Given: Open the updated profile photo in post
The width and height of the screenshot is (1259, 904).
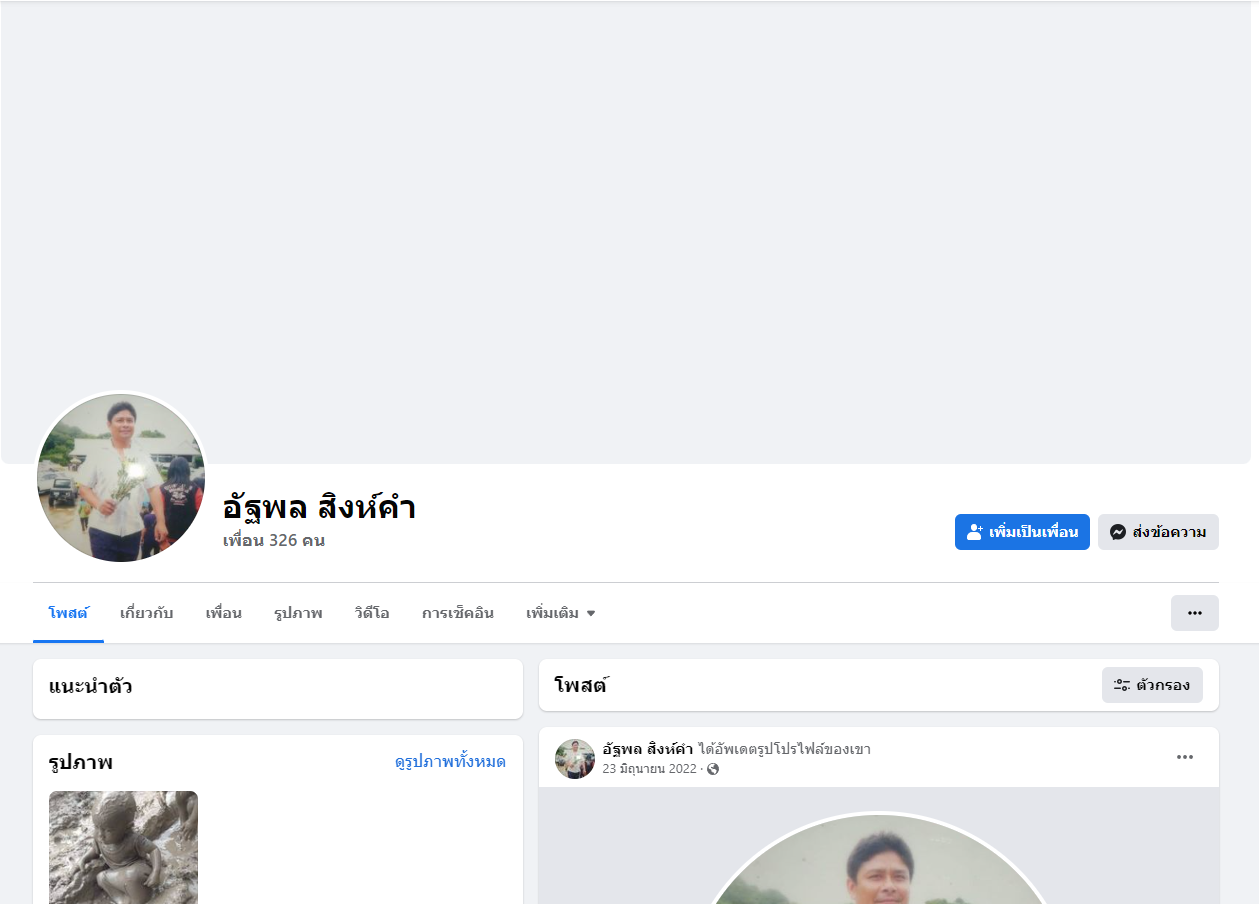Looking at the screenshot, I should [879, 859].
